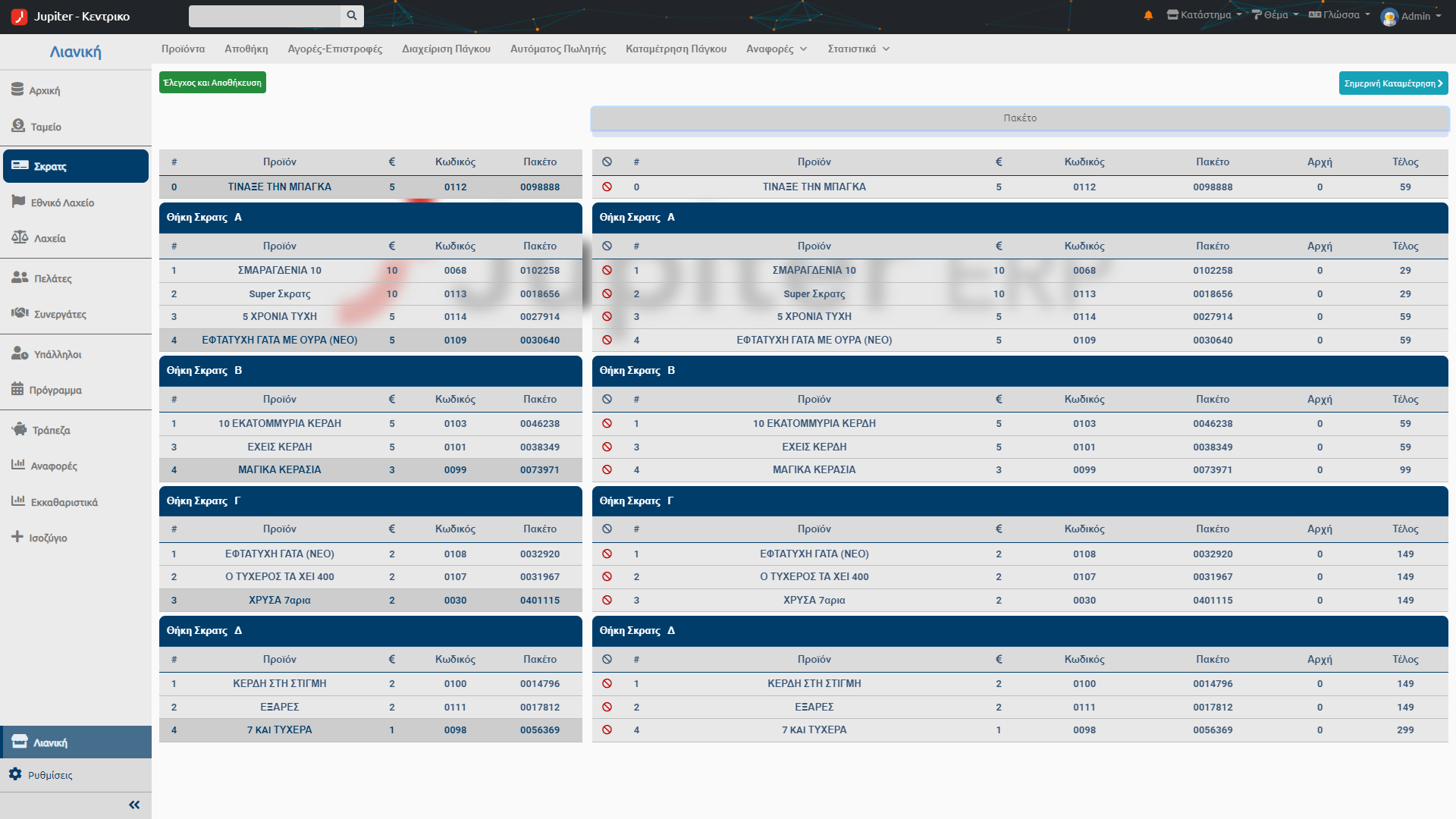This screenshot has height=819, width=1456.
Task: Toggle ban icon for ΣΜΑΡΑΓΔΕΝΙΑ 10 row
Action: coord(607,270)
